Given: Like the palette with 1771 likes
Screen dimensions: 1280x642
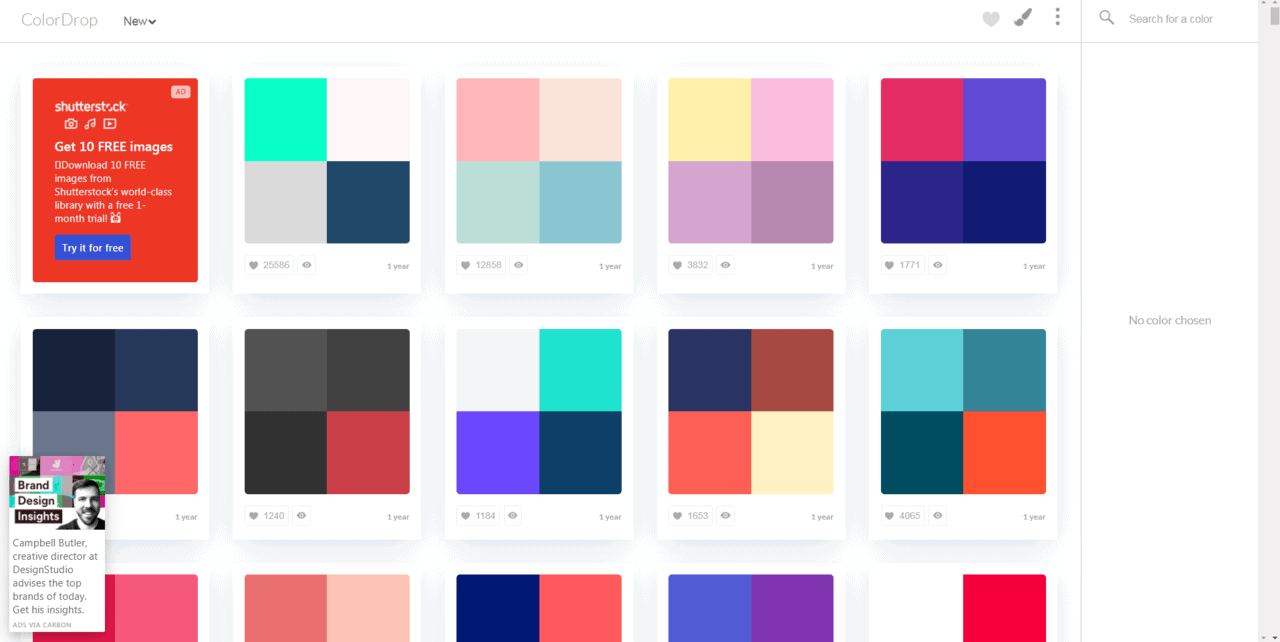Looking at the screenshot, I should 902,265.
